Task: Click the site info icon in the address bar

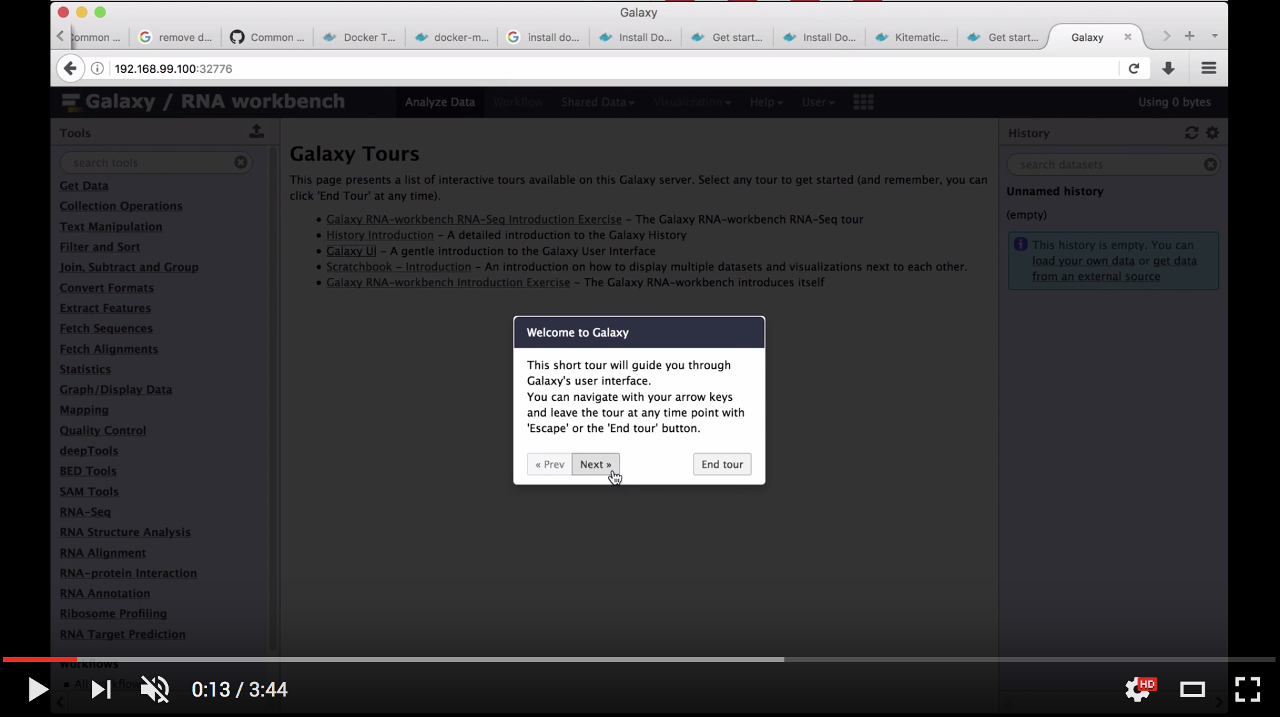Action: [x=97, y=68]
